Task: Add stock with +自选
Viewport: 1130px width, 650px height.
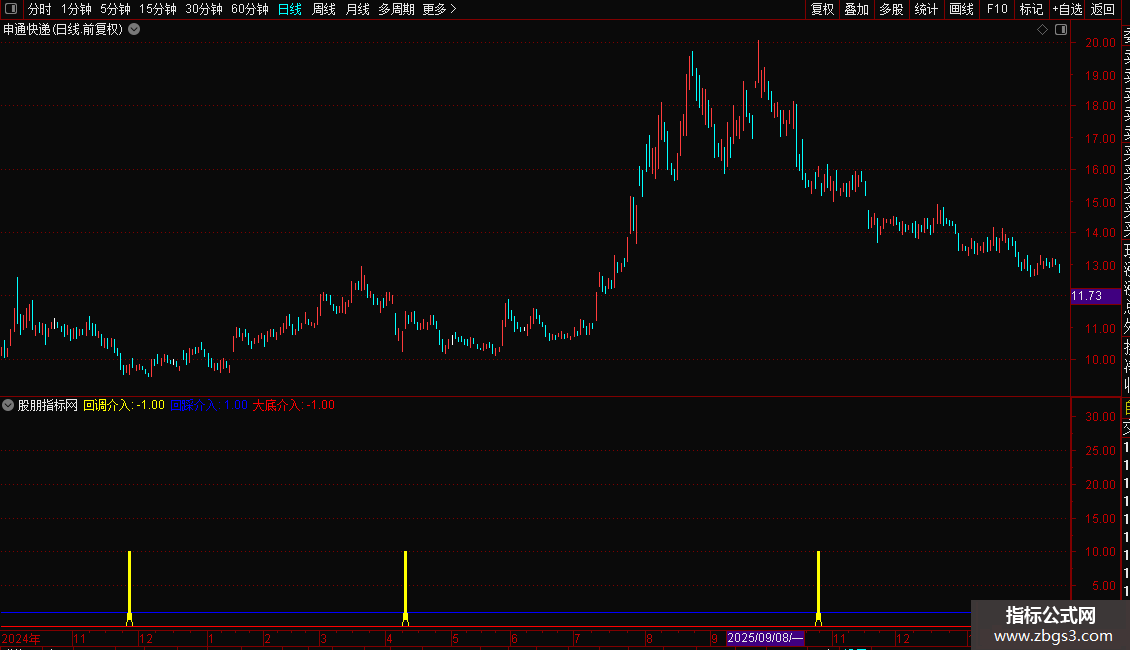Action: tap(1067, 9)
